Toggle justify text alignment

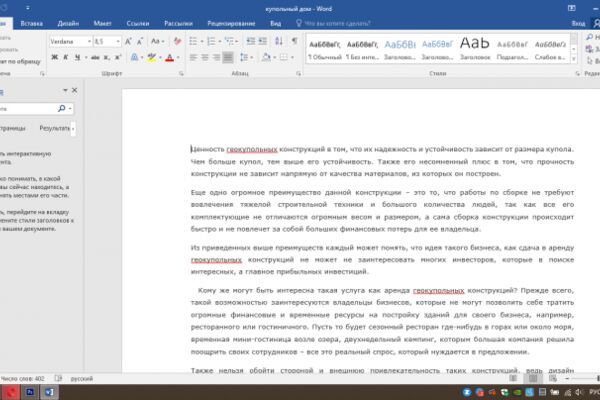pyautogui.click(x=228, y=57)
